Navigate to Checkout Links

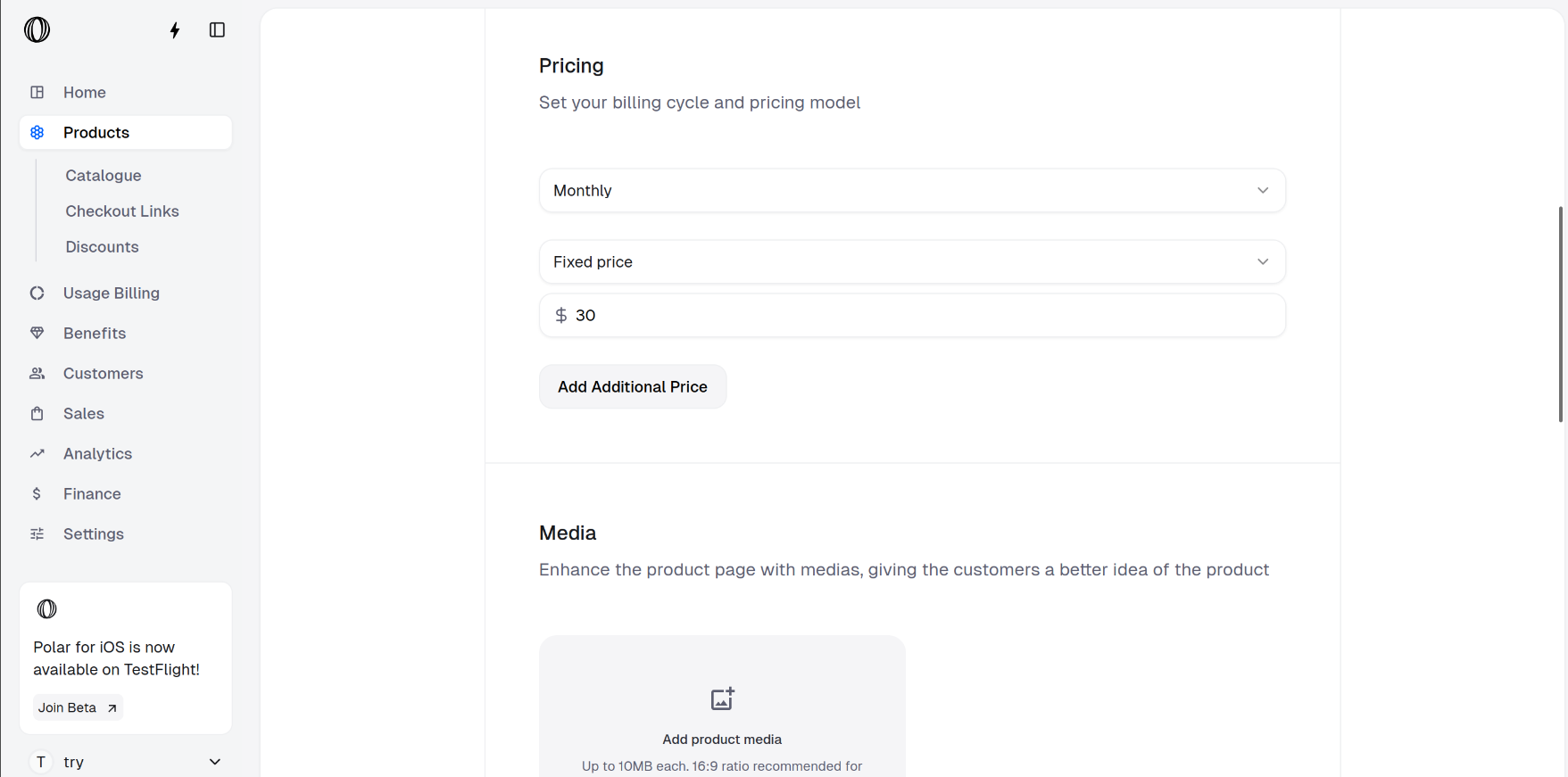pyautogui.click(x=122, y=211)
